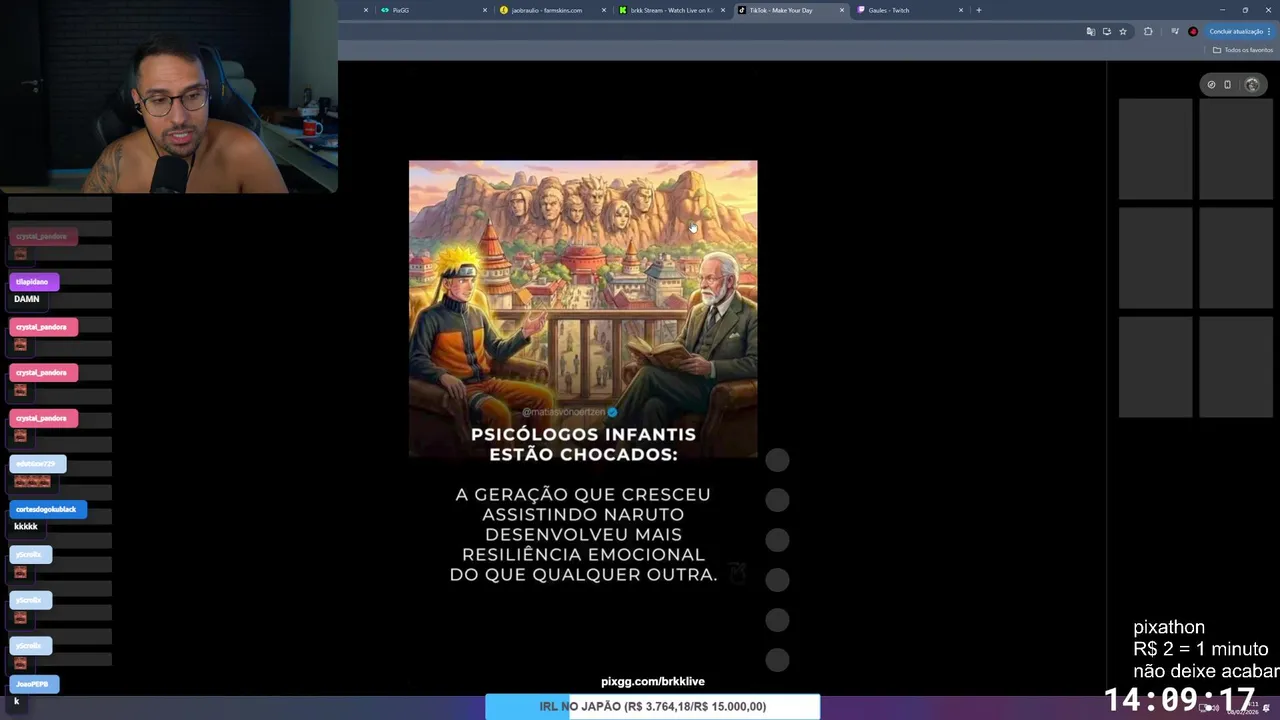Screen dimensions: 1280x720
Task: Click the PSICÓLOGOS INFANTIS ESTÃO CHOCADOS headline
Action: pos(583,444)
